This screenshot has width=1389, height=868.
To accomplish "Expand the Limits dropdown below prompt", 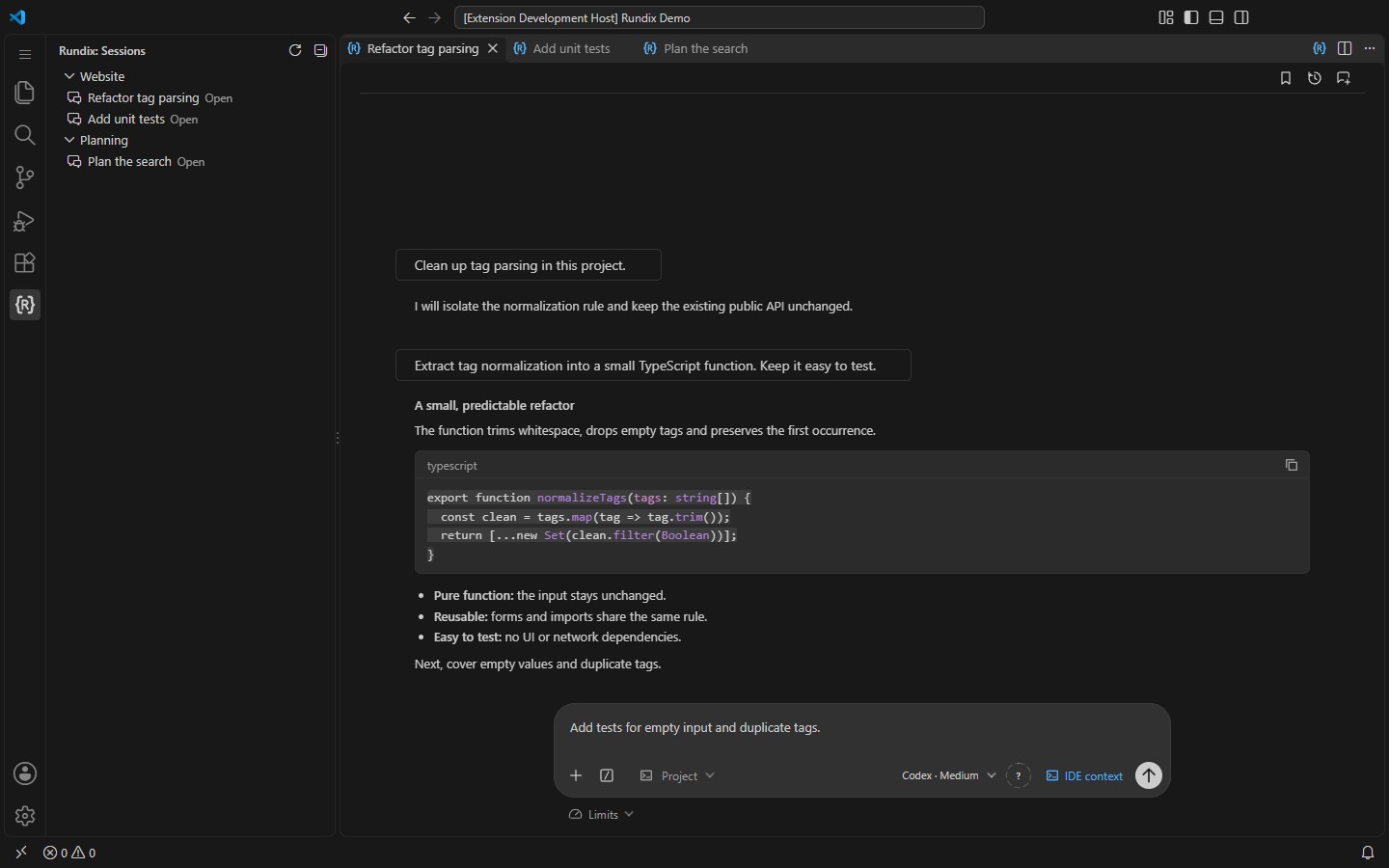I will (x=601, y=814).
